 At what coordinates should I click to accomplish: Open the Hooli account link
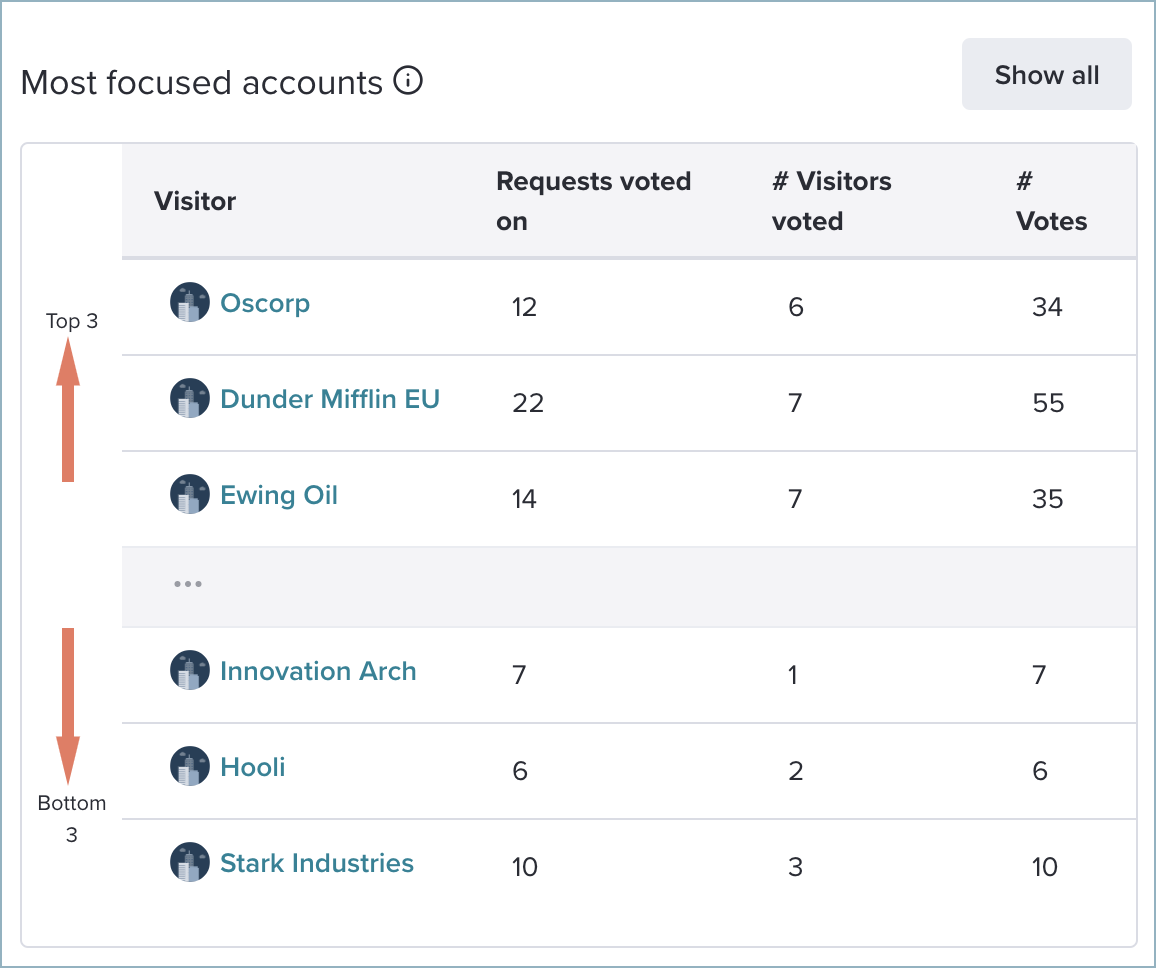252,767
